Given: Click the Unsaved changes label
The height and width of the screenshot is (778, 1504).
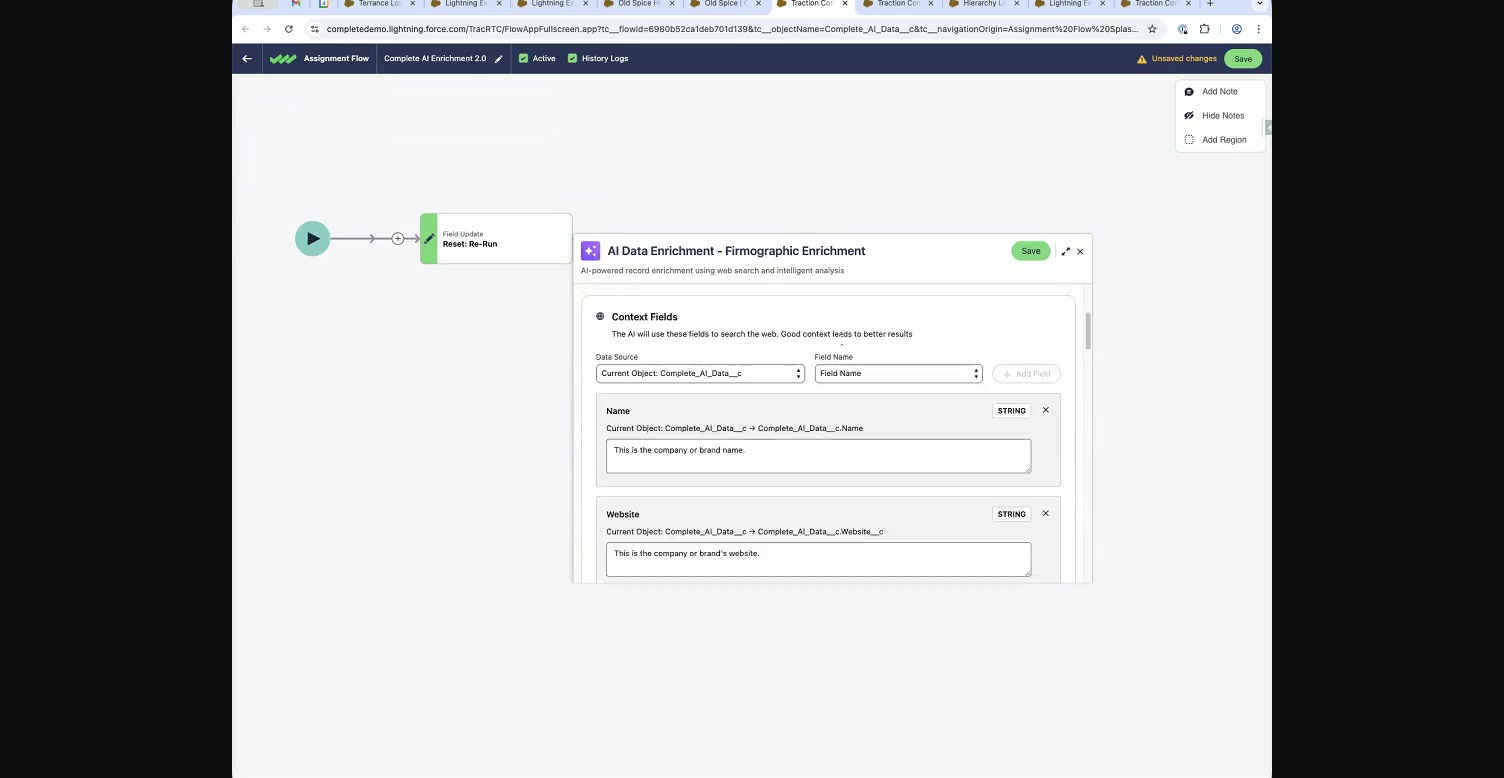Looking at the screenshot, I should pyautogui.click(x=1184, y=59).
